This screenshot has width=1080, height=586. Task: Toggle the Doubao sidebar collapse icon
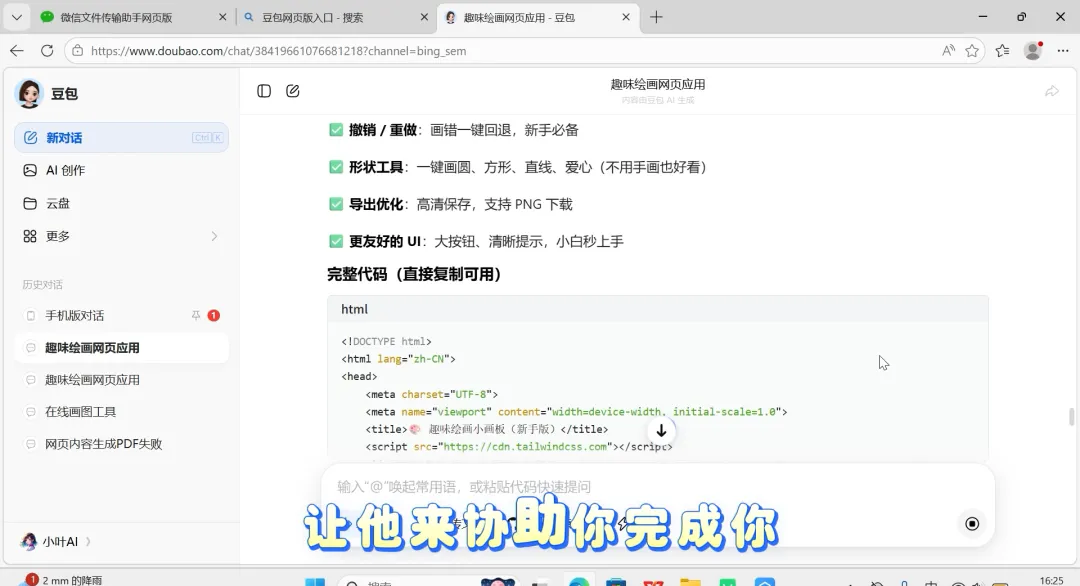tap(264, 91)
